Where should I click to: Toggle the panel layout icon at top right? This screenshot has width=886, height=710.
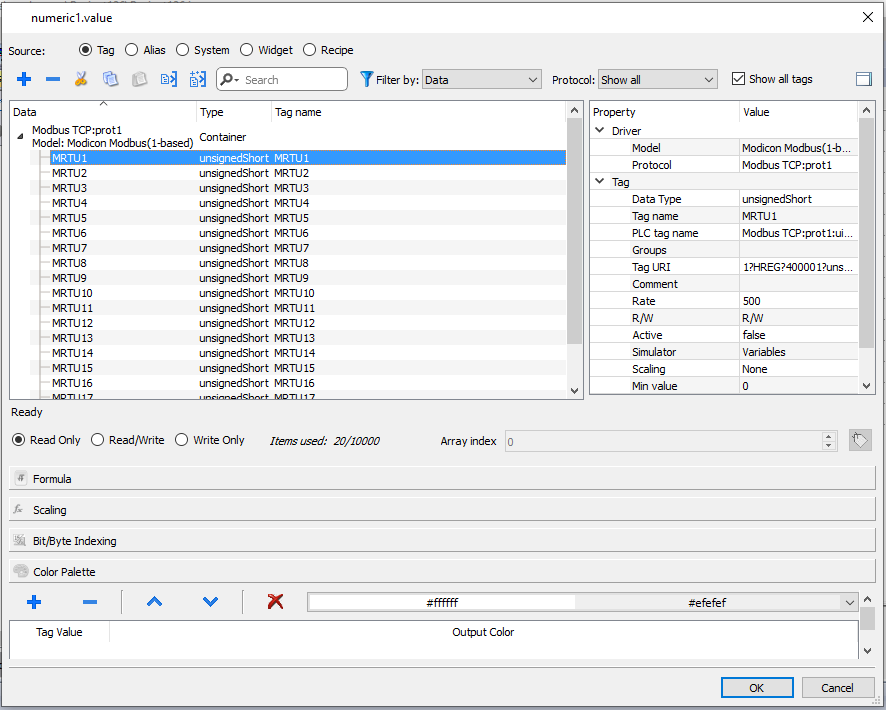(x=864, y=79)
